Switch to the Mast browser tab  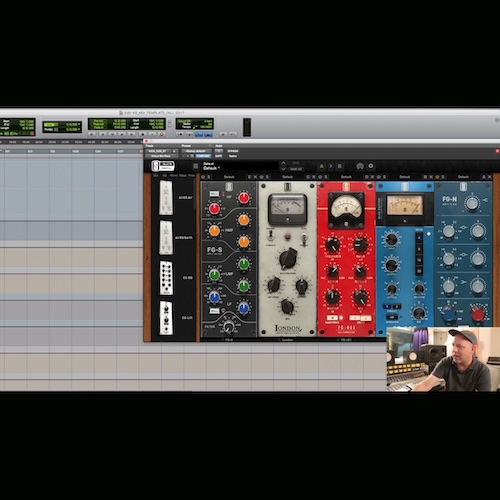click(183, 175)
